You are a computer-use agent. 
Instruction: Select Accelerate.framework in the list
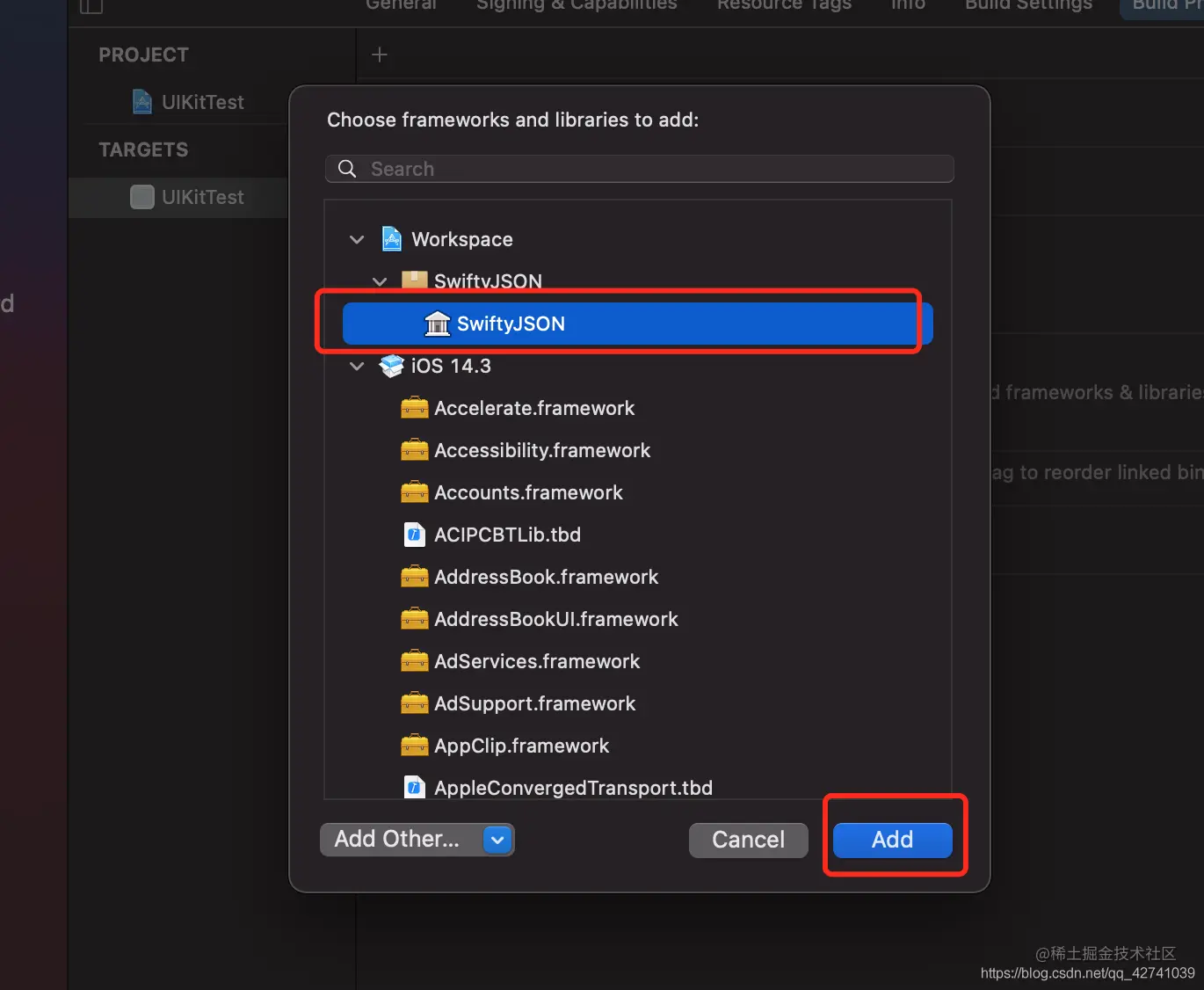(x=533, y=408)
